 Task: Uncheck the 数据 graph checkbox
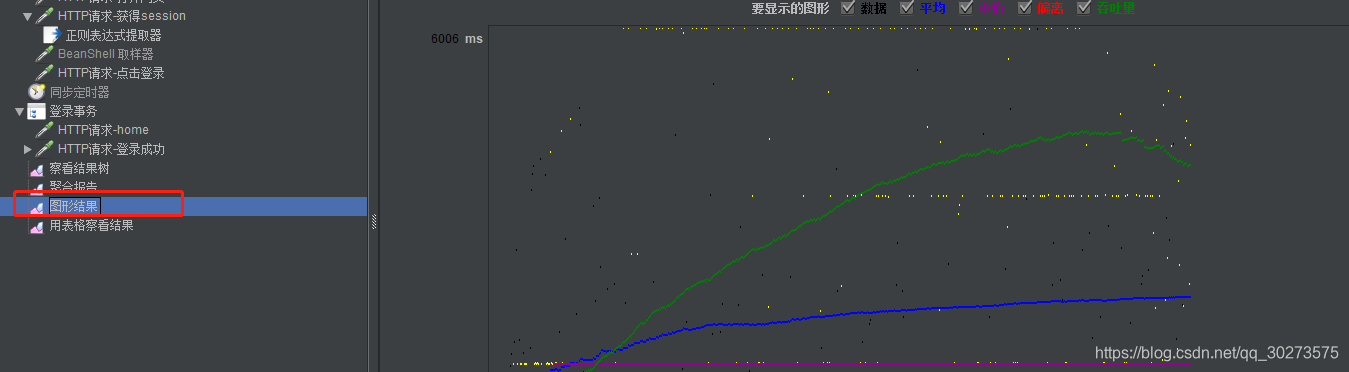pos(848,8)
